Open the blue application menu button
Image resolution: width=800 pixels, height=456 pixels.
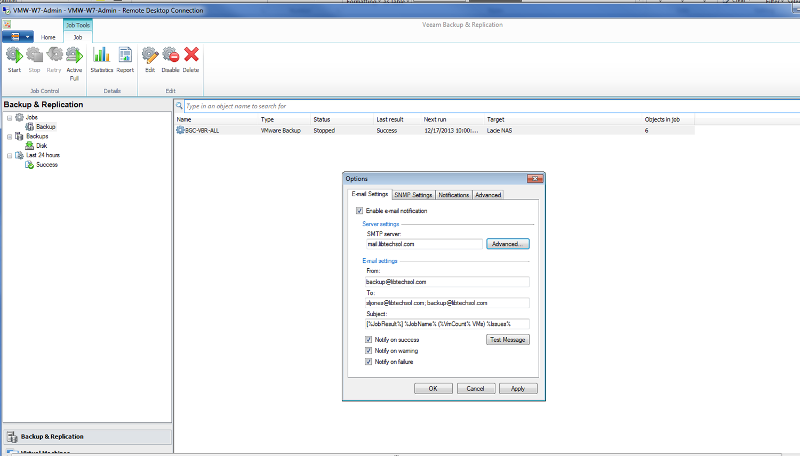(18, 37)
